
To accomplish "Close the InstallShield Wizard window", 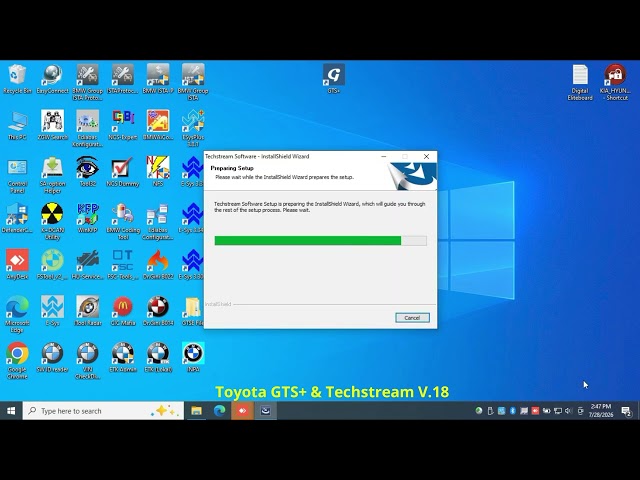I will 427,156.
